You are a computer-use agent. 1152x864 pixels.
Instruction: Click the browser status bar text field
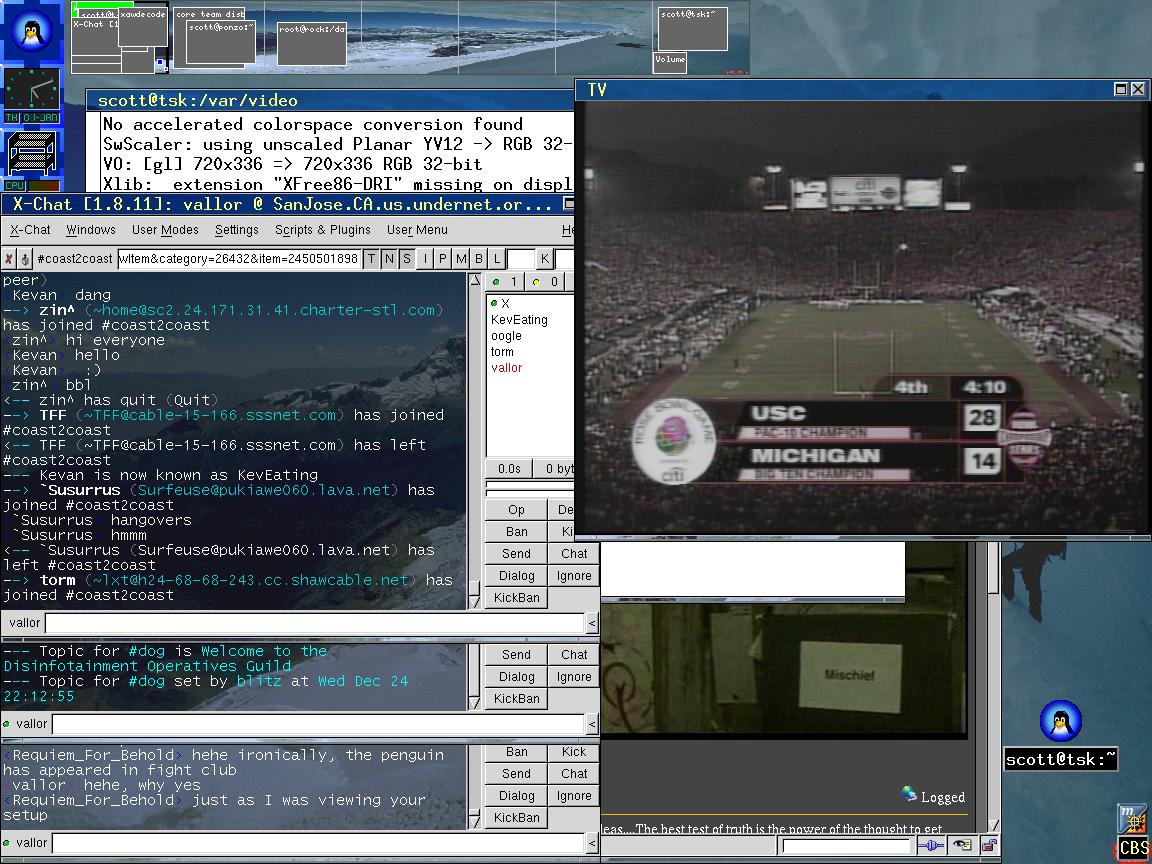click(846, 846)
